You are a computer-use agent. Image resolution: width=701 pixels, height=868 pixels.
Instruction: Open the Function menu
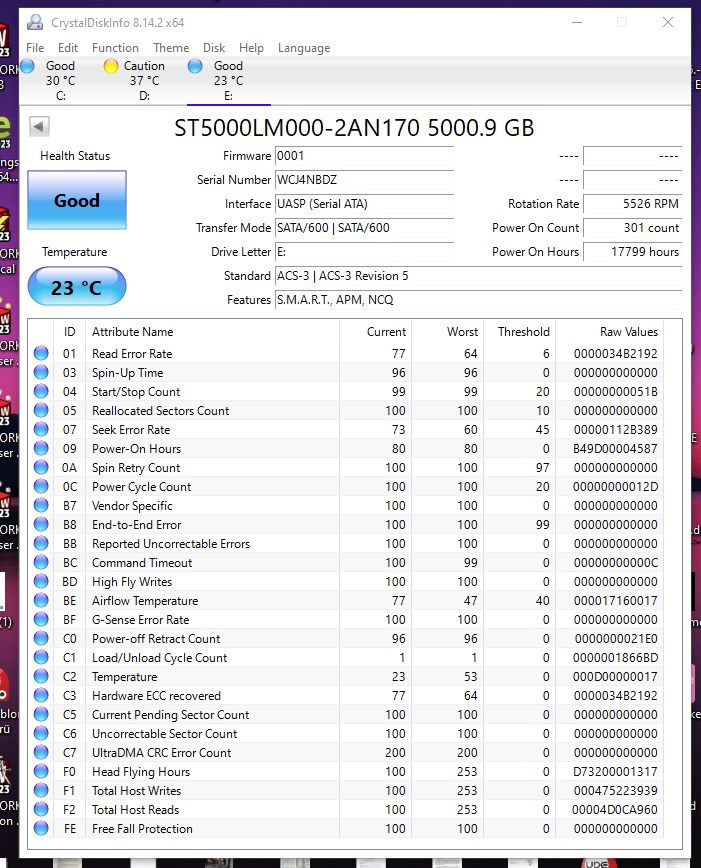click(115, 48)
